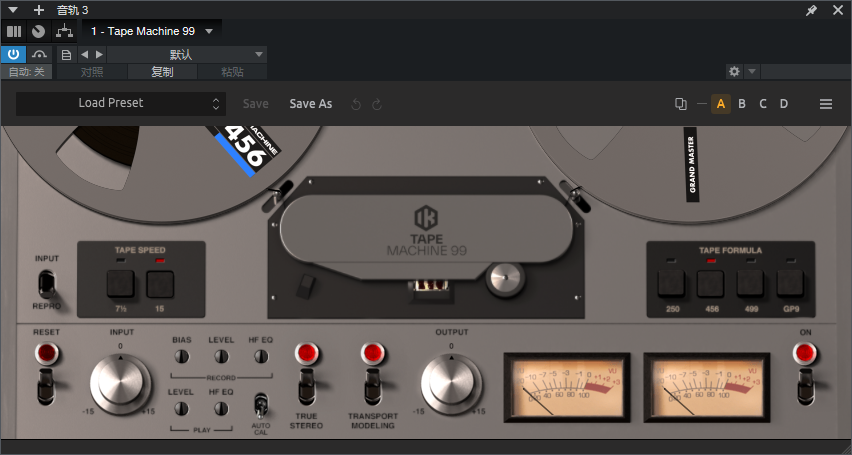Click the IK logo on head cover

click(426, 219)
